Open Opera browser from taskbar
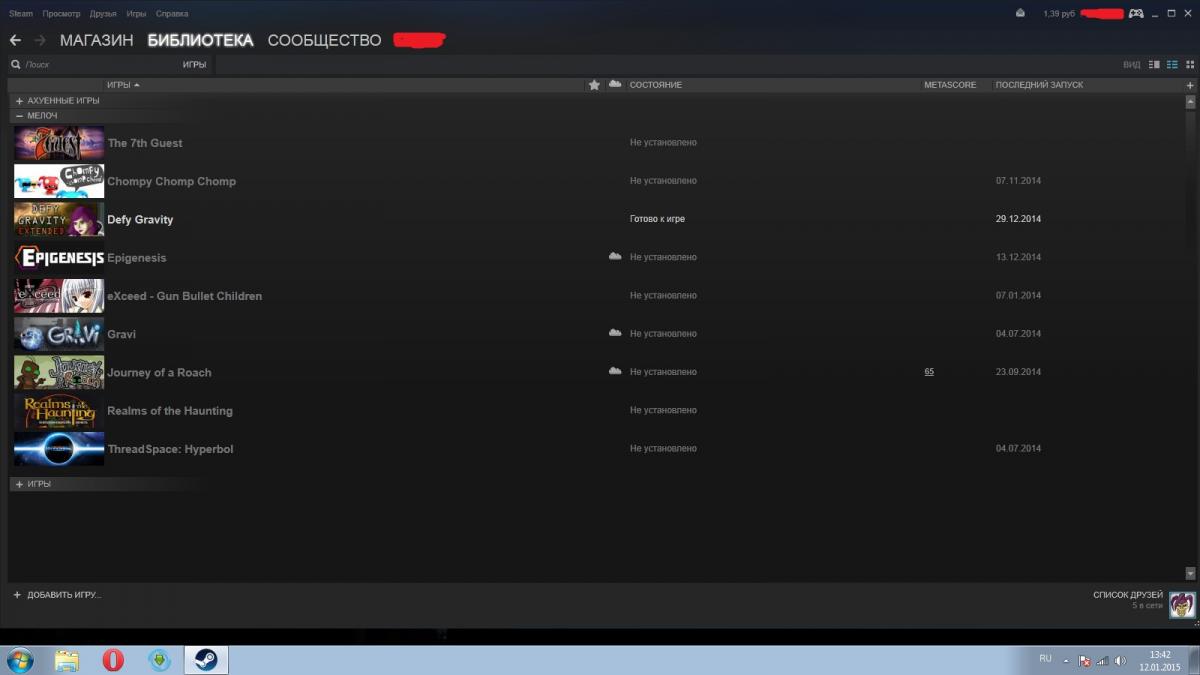This screenshot has height=675, width=1200. pyautogui.click(x=113, y=660)
